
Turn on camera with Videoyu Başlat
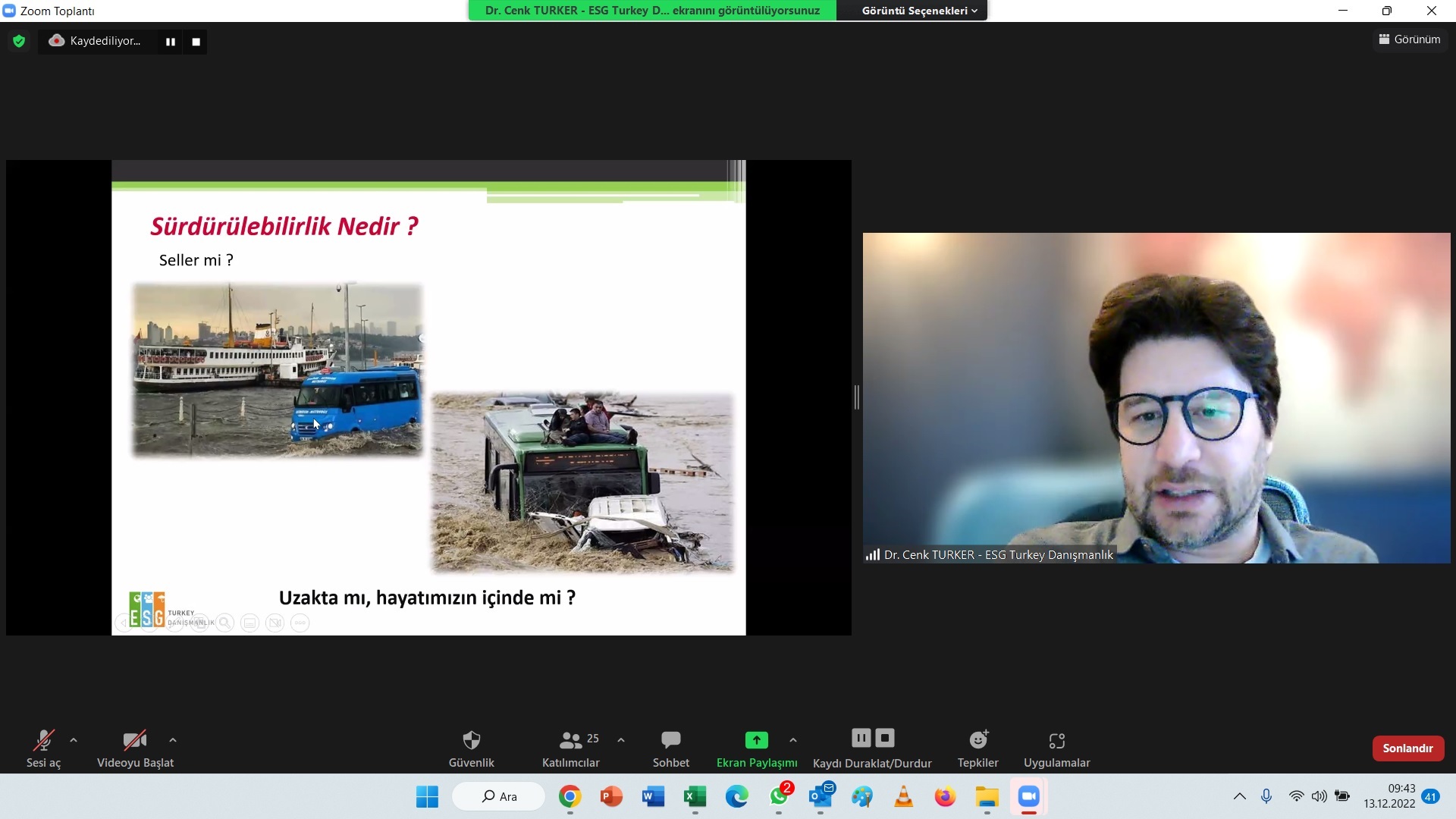[x=135, y=740]
